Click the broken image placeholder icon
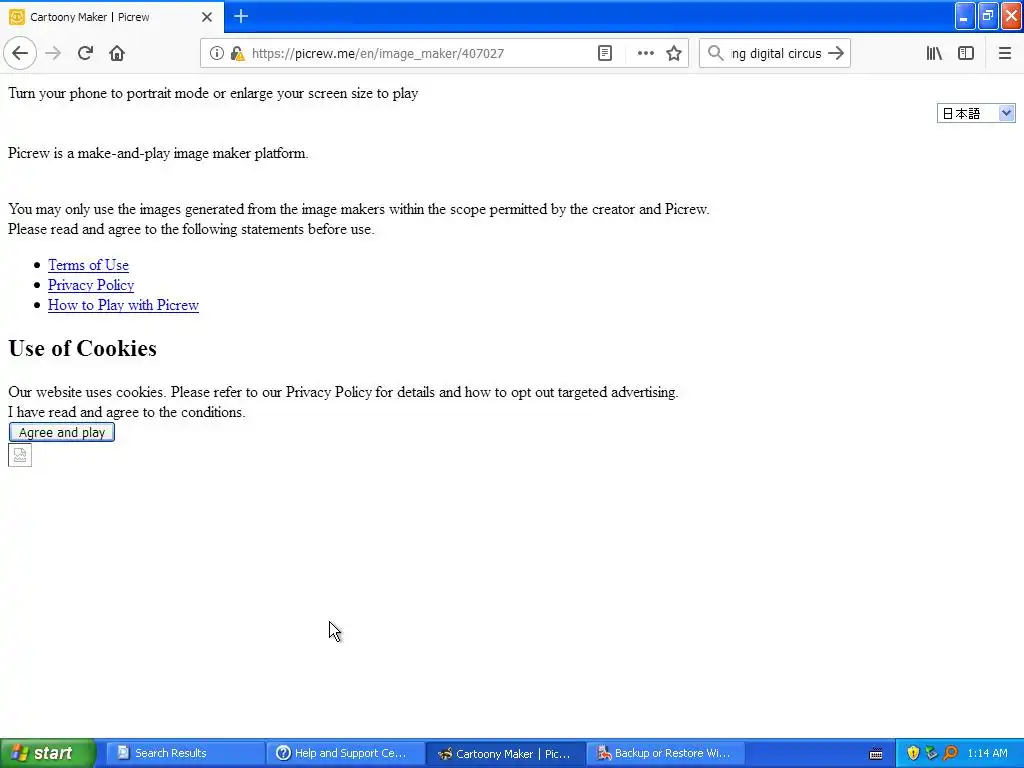 [x=20, y=455]
